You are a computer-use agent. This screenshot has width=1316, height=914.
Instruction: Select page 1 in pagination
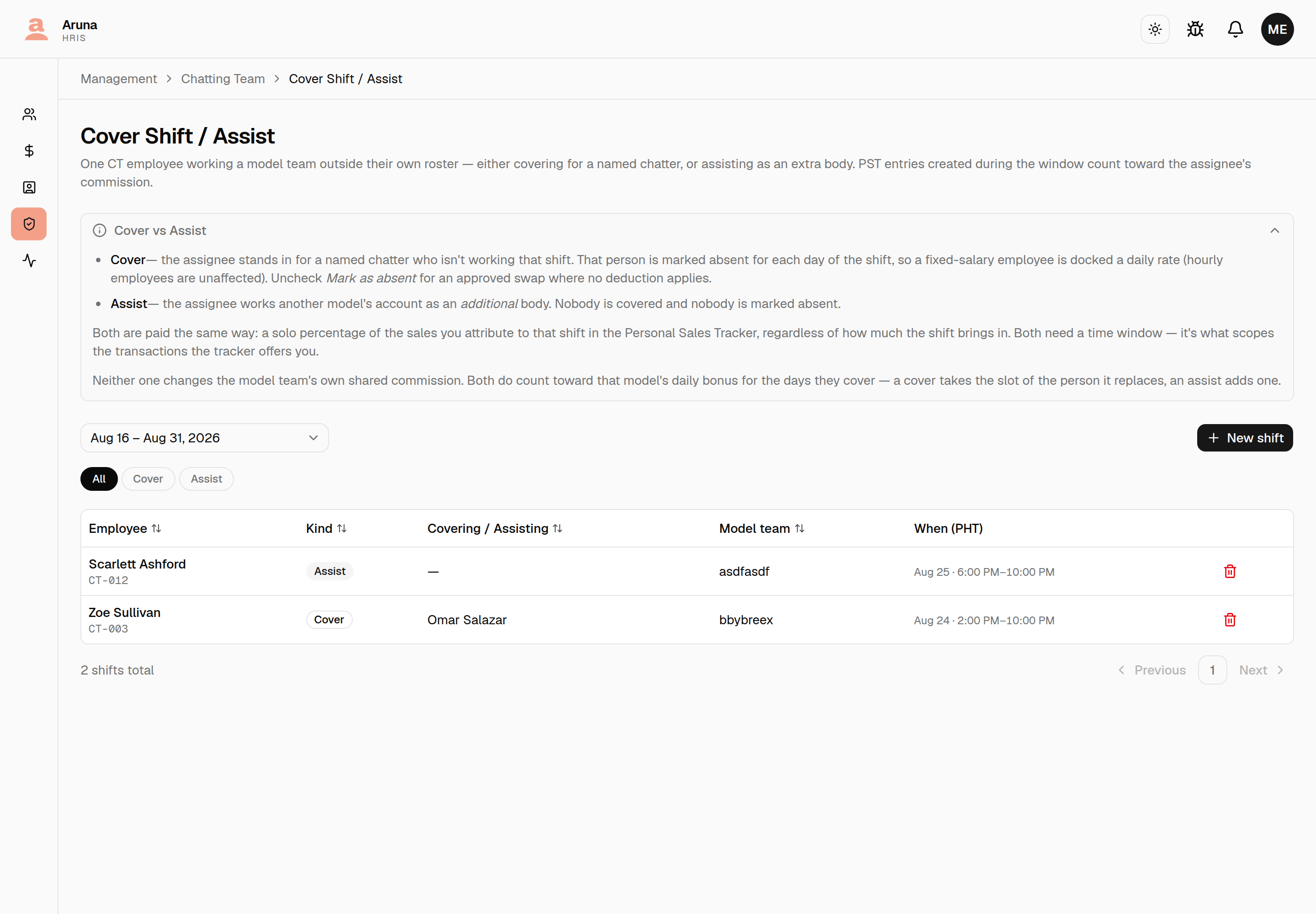tap(1212, 670)
